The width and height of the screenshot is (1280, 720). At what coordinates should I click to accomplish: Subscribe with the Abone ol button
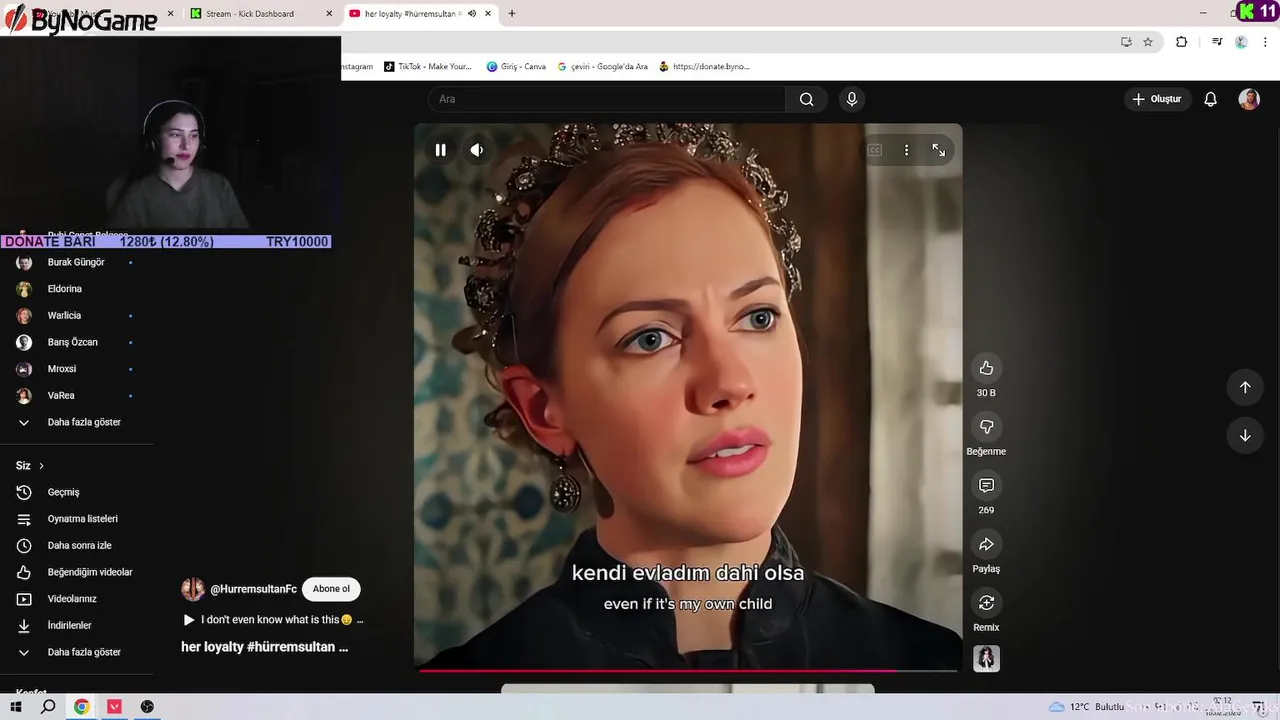click(331, 589)
